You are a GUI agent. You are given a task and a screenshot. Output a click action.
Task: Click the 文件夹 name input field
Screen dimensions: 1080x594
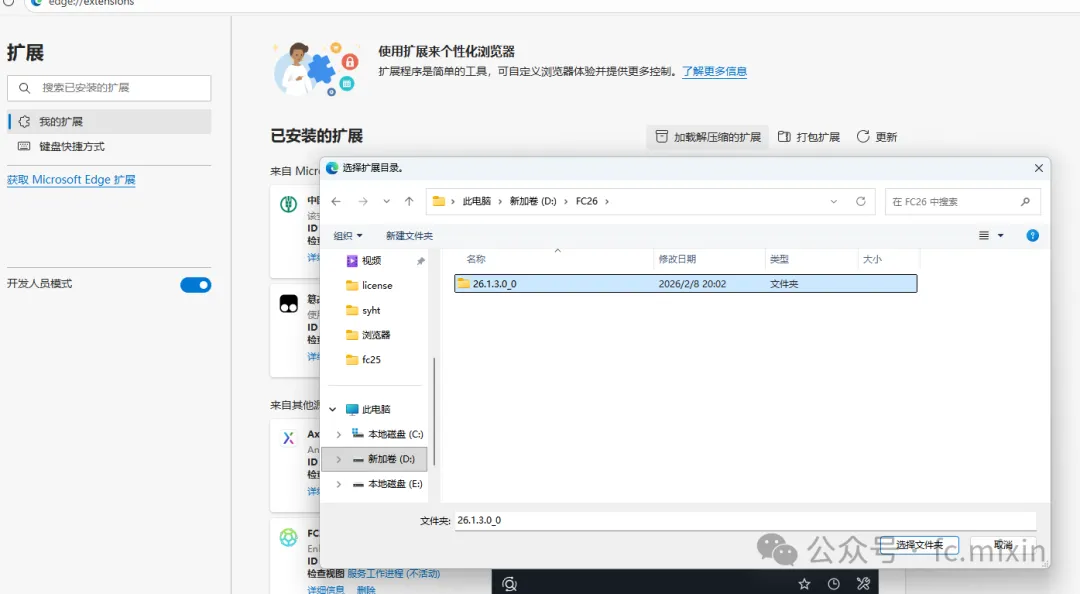[x=745, y=520]
